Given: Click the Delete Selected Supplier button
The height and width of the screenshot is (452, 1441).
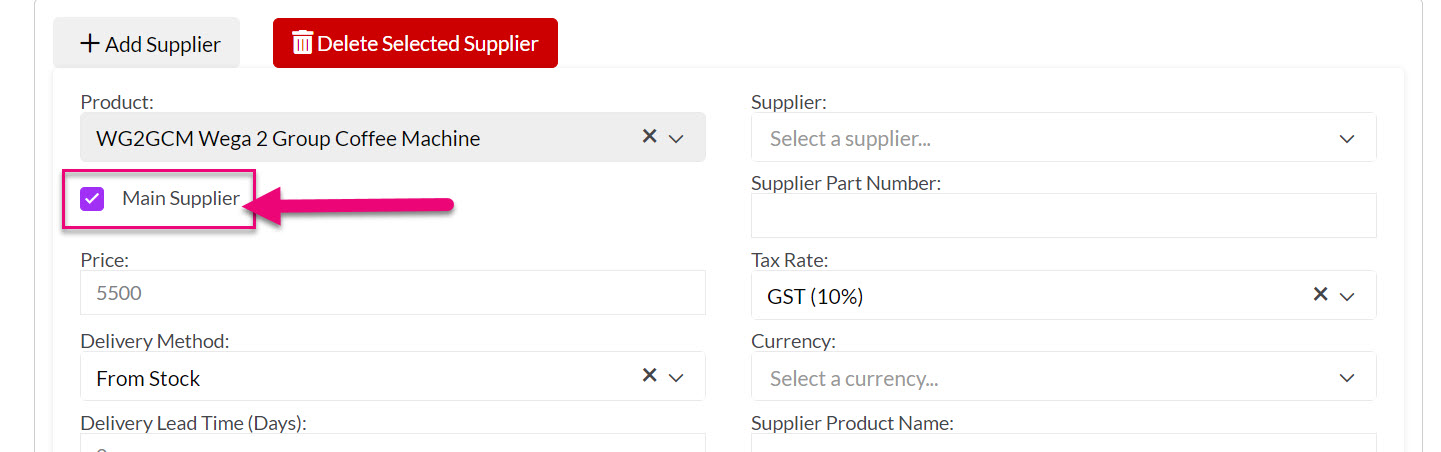Looking at the screenshot, I should click(415, 43).
